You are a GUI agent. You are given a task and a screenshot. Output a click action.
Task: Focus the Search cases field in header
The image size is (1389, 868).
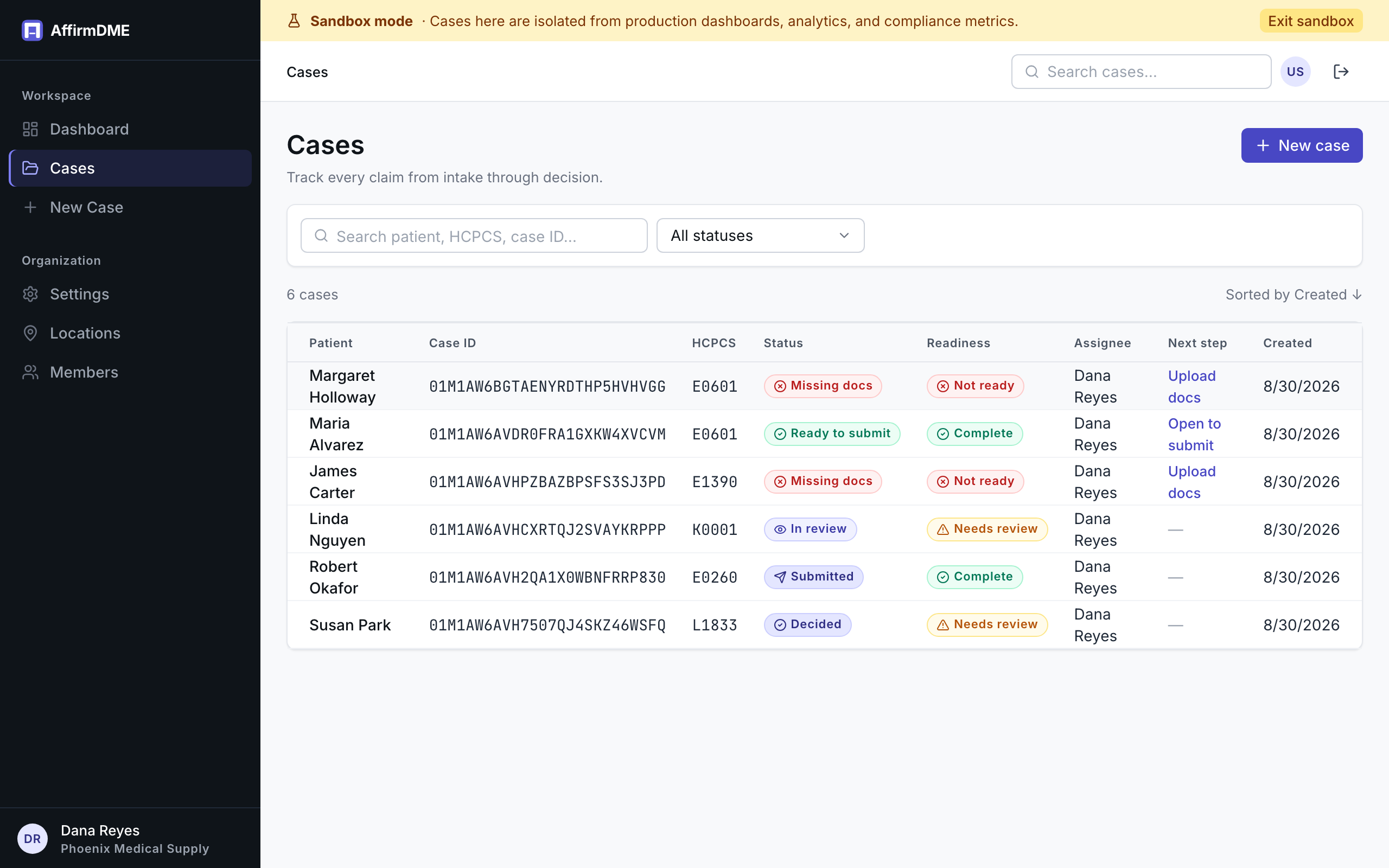(1141, 72)
